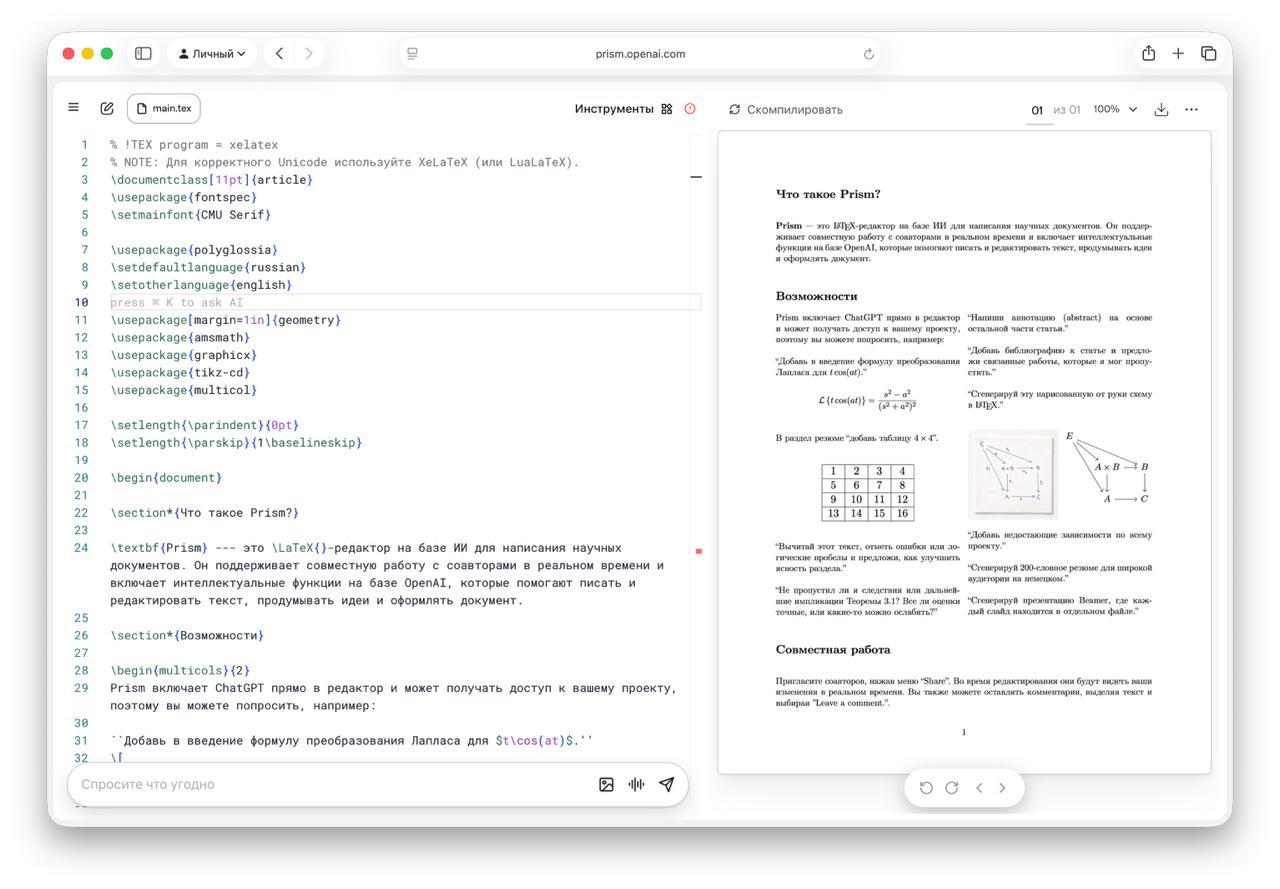
Task: Send the AI prompt message
Action: pos(666,785)
